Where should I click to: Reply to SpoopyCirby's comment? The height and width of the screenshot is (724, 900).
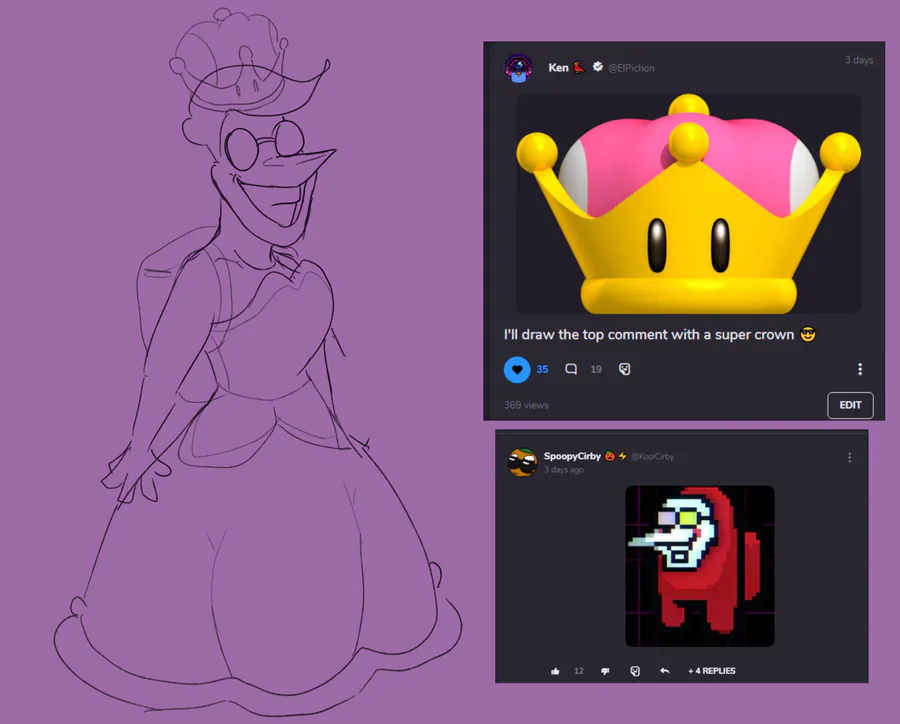(x=665, y=671)
